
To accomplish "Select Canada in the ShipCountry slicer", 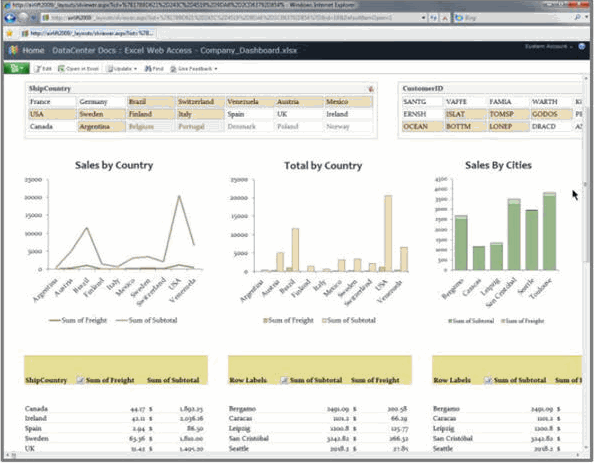I will 52,127.
